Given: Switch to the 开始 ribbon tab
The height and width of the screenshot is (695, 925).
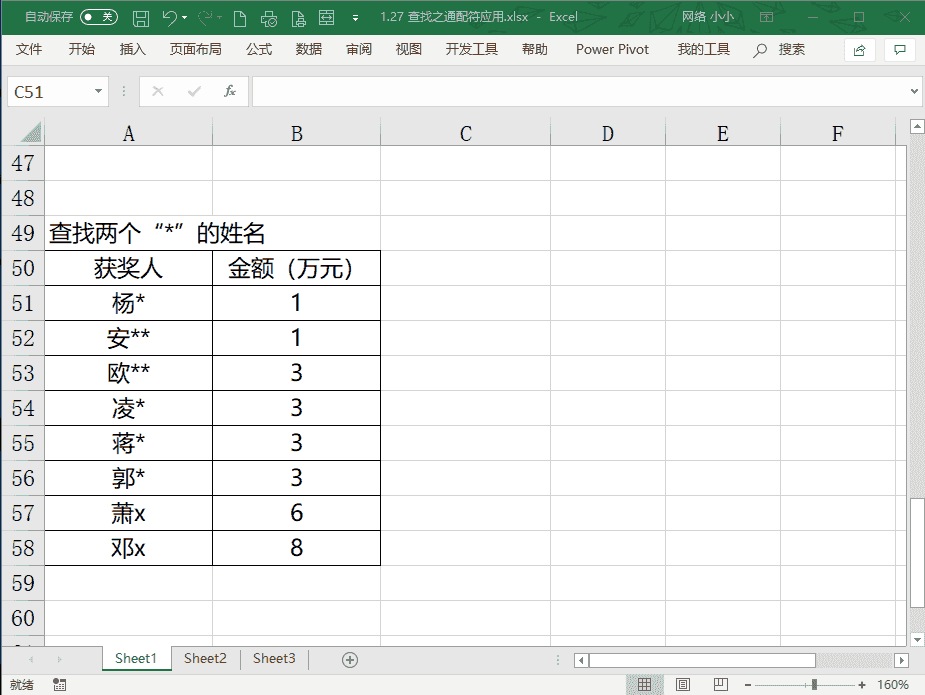Looking at the screenshot, I should click(81, 50).
